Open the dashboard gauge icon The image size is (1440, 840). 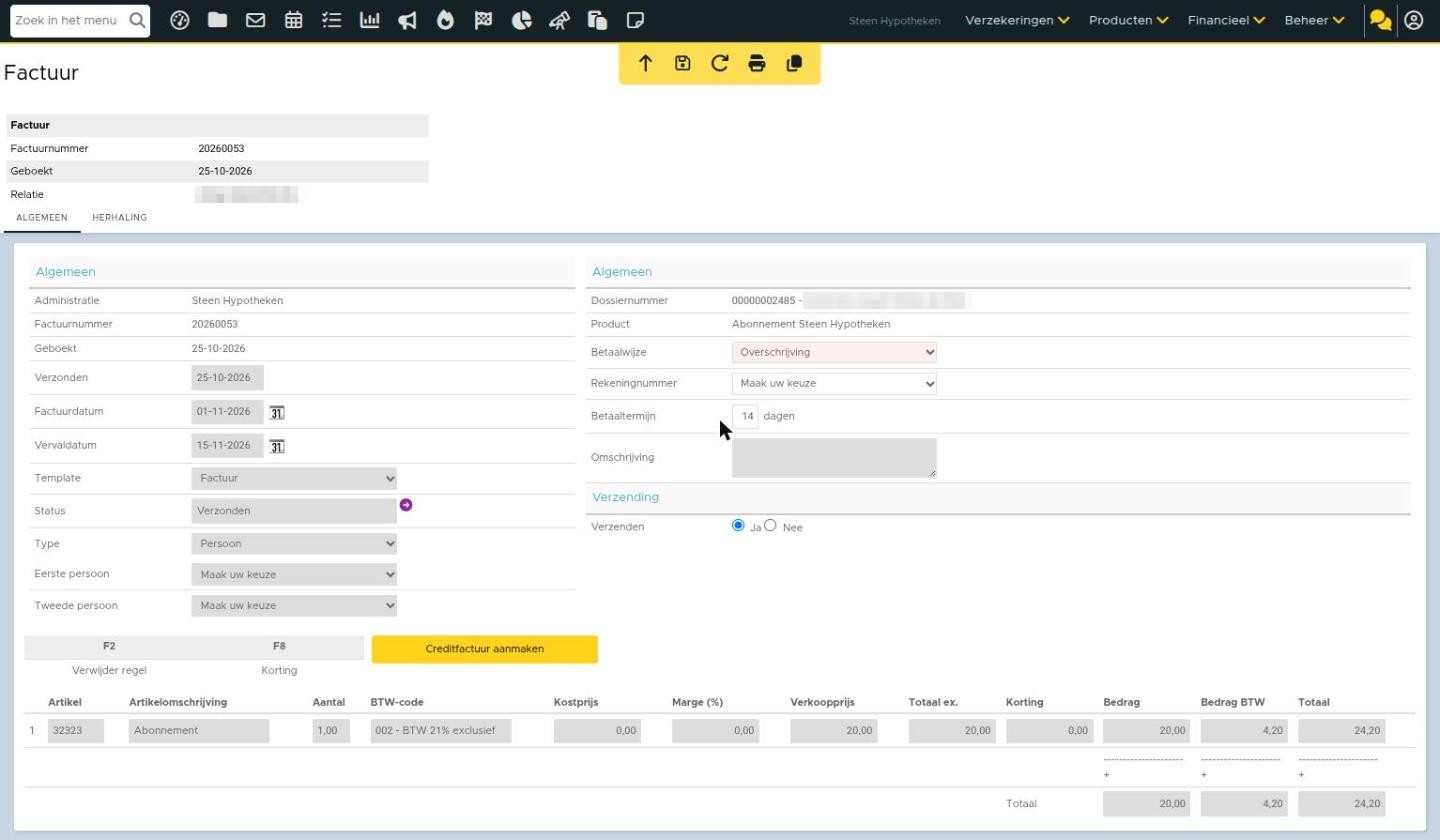[x=180, y=20]
